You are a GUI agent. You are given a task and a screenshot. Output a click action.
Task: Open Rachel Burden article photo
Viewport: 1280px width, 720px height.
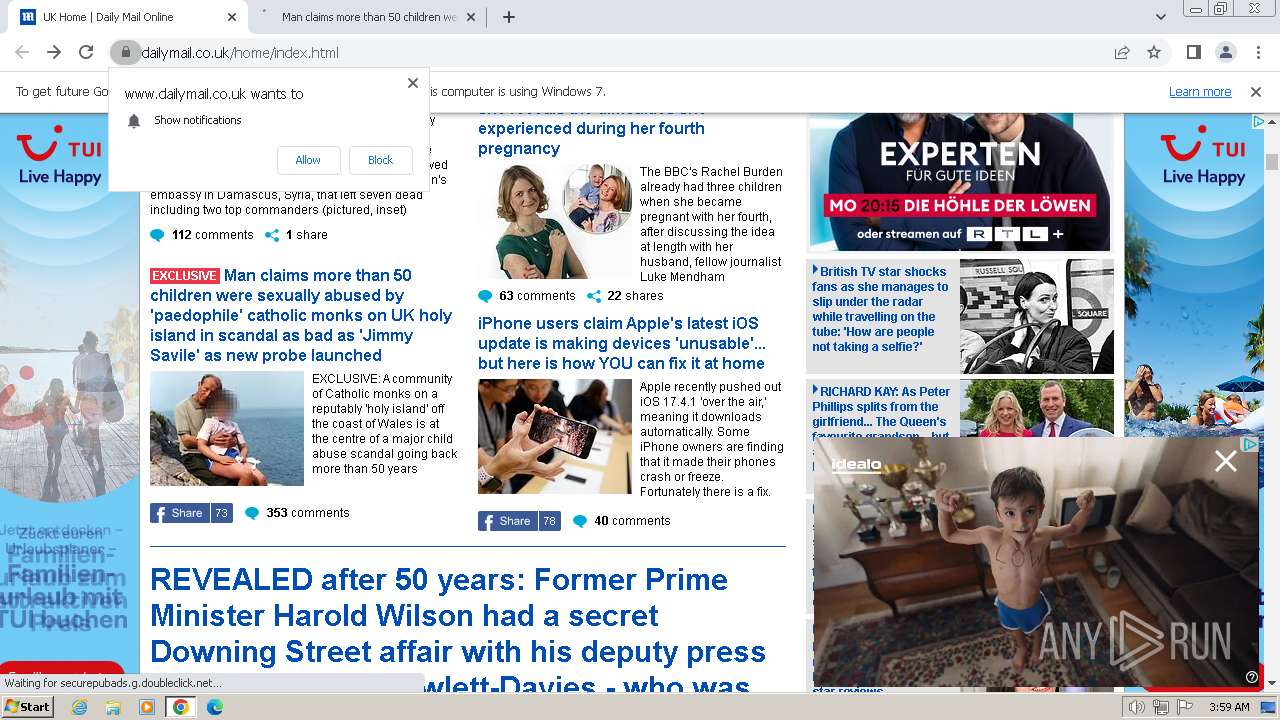click(555, 222)
